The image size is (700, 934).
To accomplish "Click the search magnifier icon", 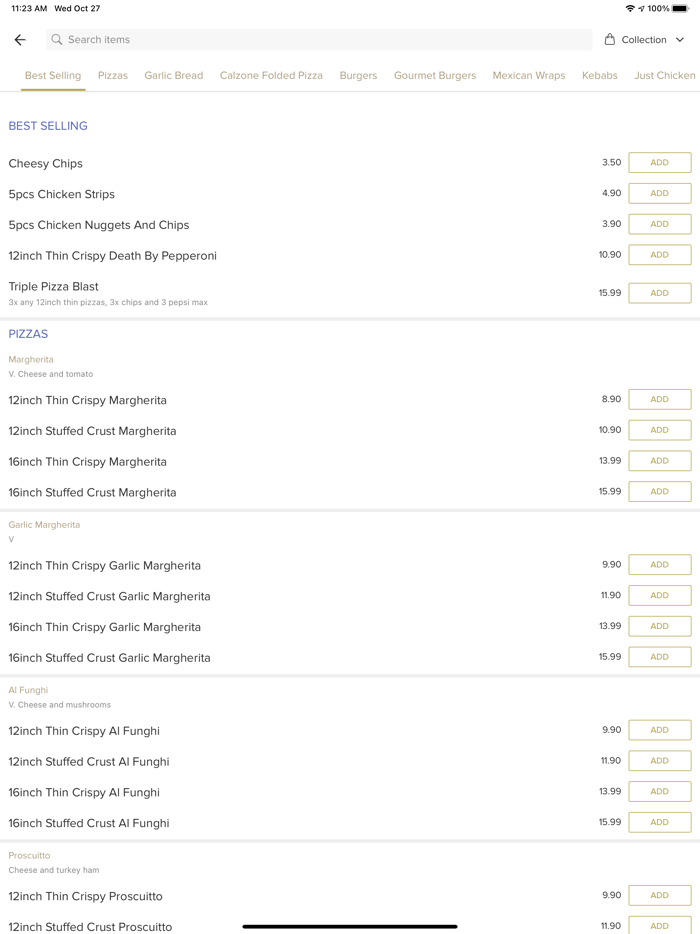I will [57, 40].
